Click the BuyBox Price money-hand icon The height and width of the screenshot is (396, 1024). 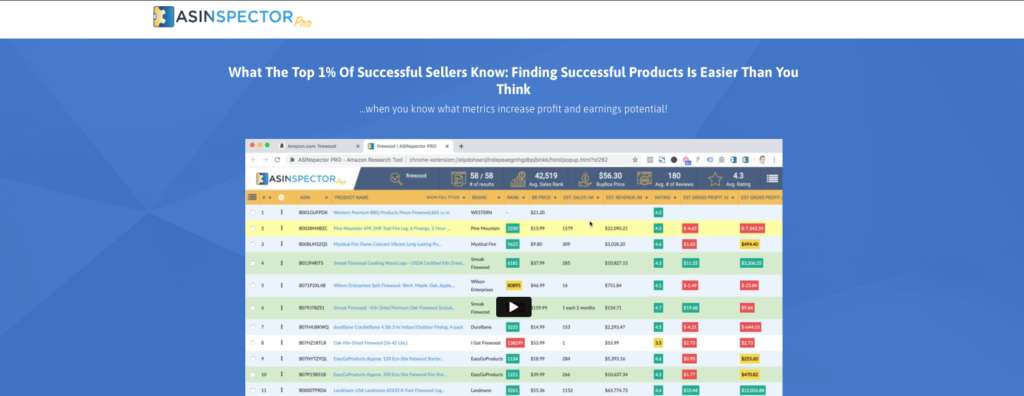[x=585, y=178]
